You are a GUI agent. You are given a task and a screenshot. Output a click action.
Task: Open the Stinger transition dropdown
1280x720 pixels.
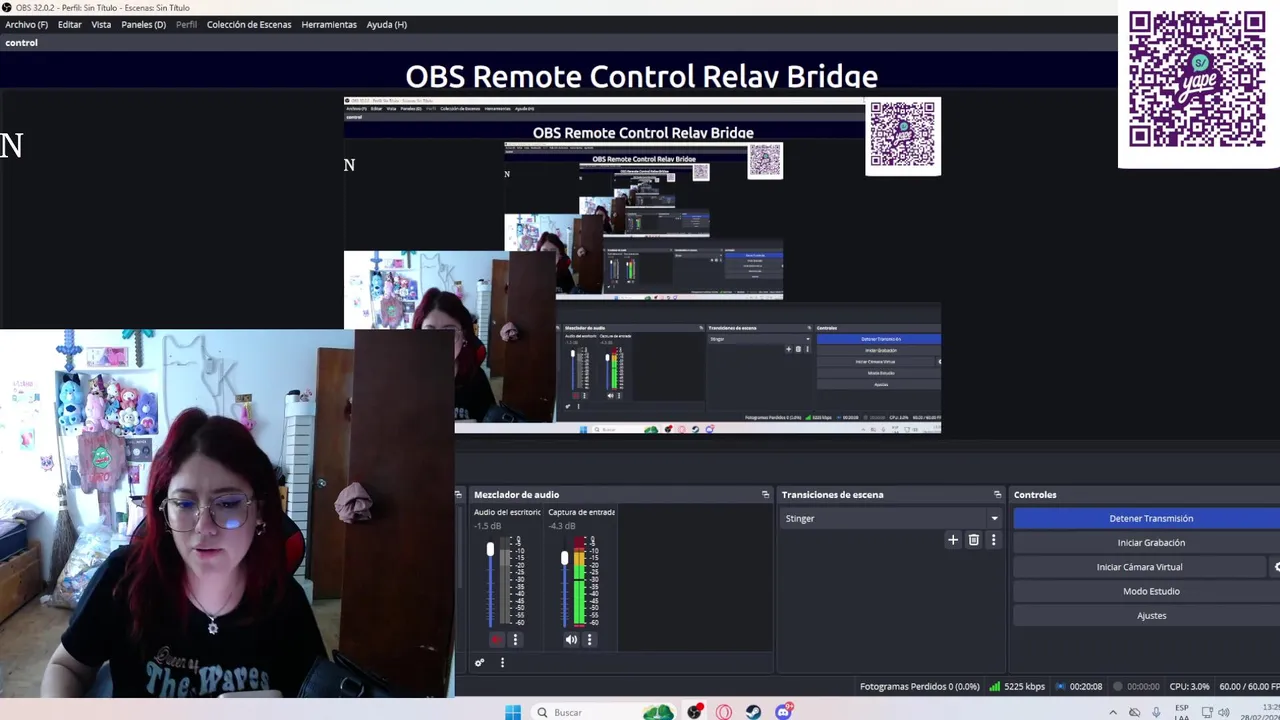[890, 518]
